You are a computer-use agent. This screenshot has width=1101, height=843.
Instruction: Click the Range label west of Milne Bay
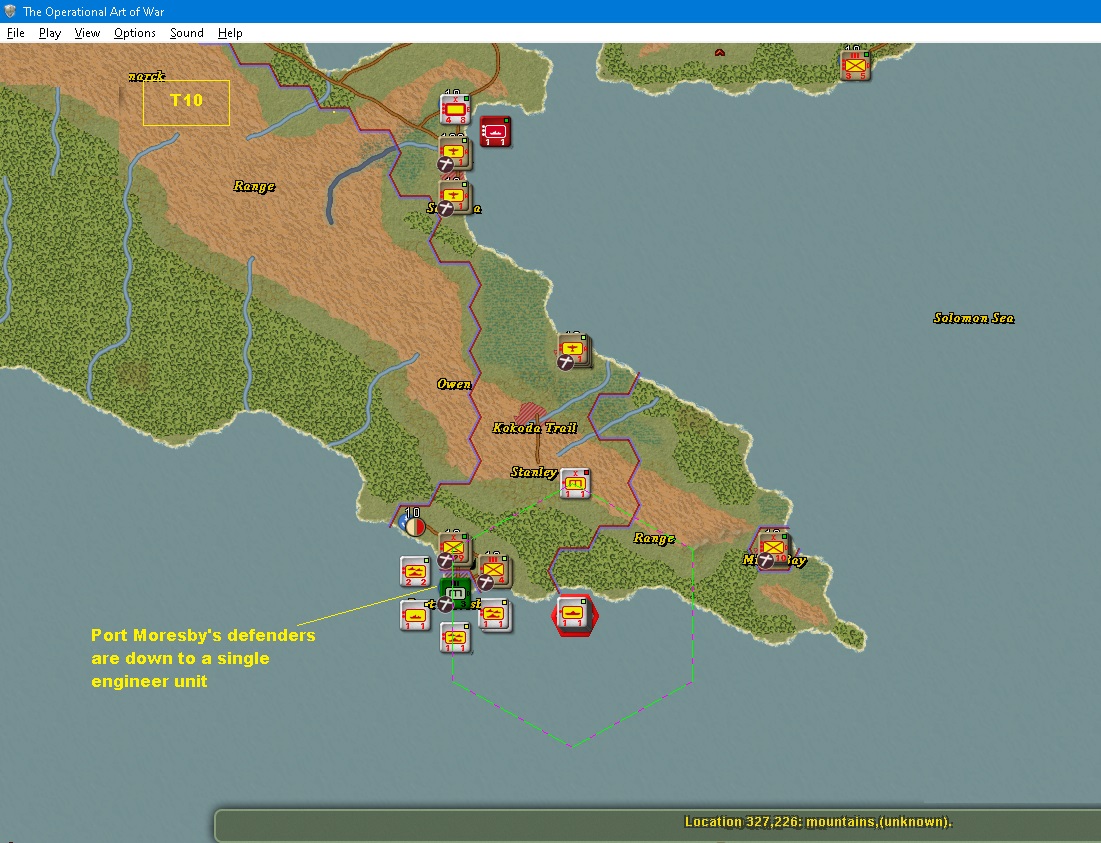[x=654, y=538]
